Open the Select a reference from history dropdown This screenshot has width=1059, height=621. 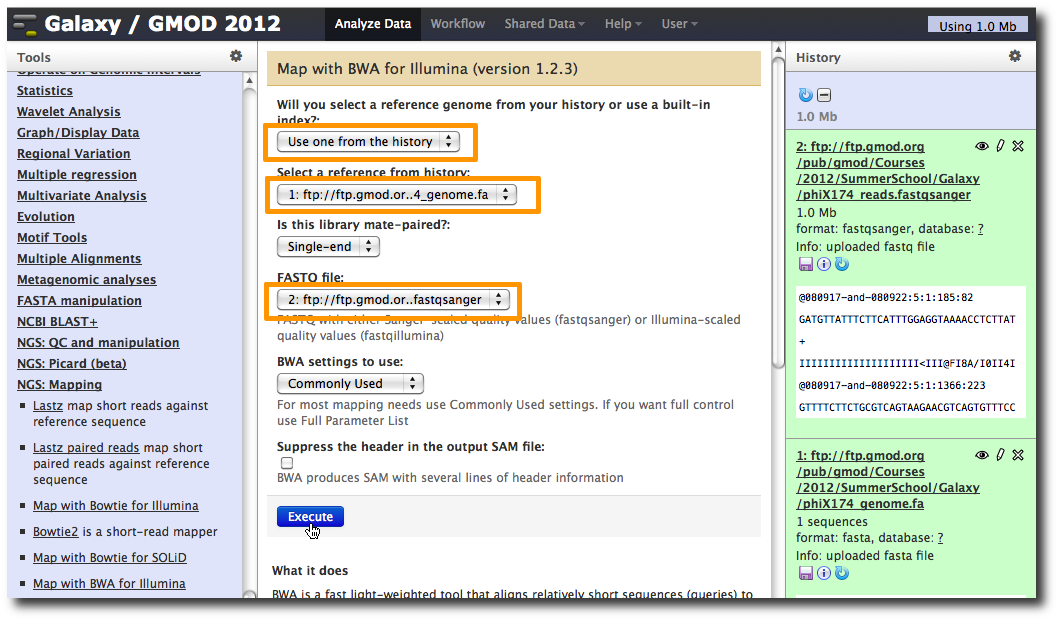tap(396, 195)
